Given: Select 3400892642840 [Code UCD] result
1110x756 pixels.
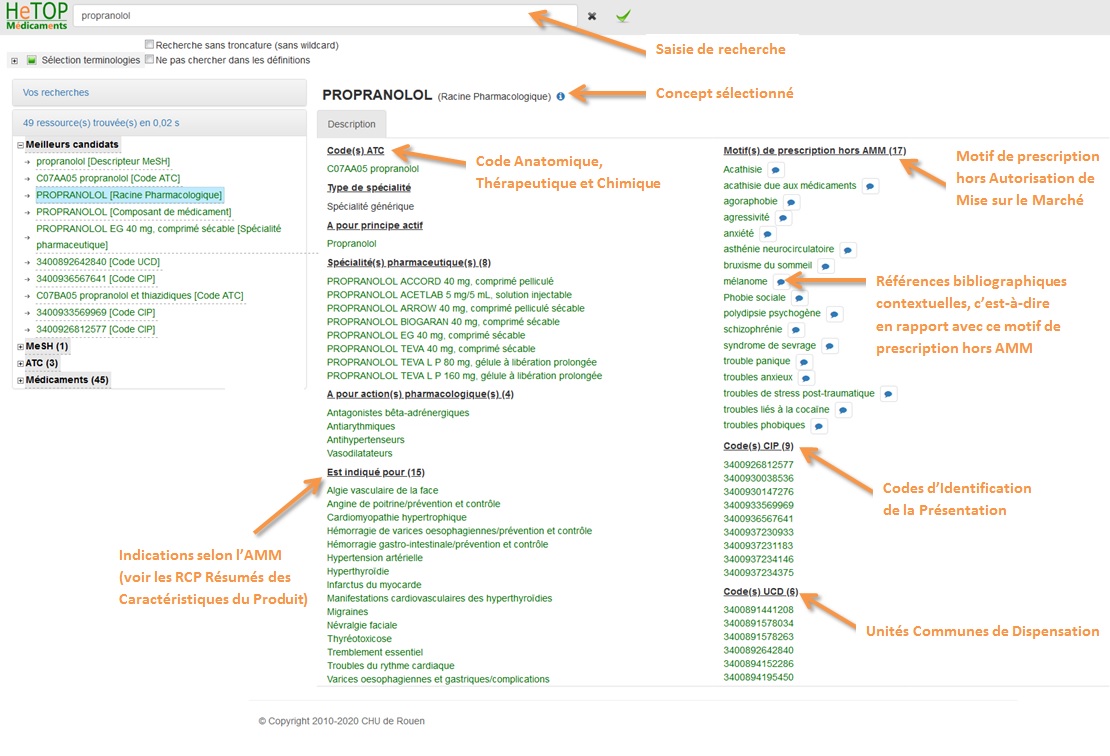Looking at the screenshot, I should 98,262.
